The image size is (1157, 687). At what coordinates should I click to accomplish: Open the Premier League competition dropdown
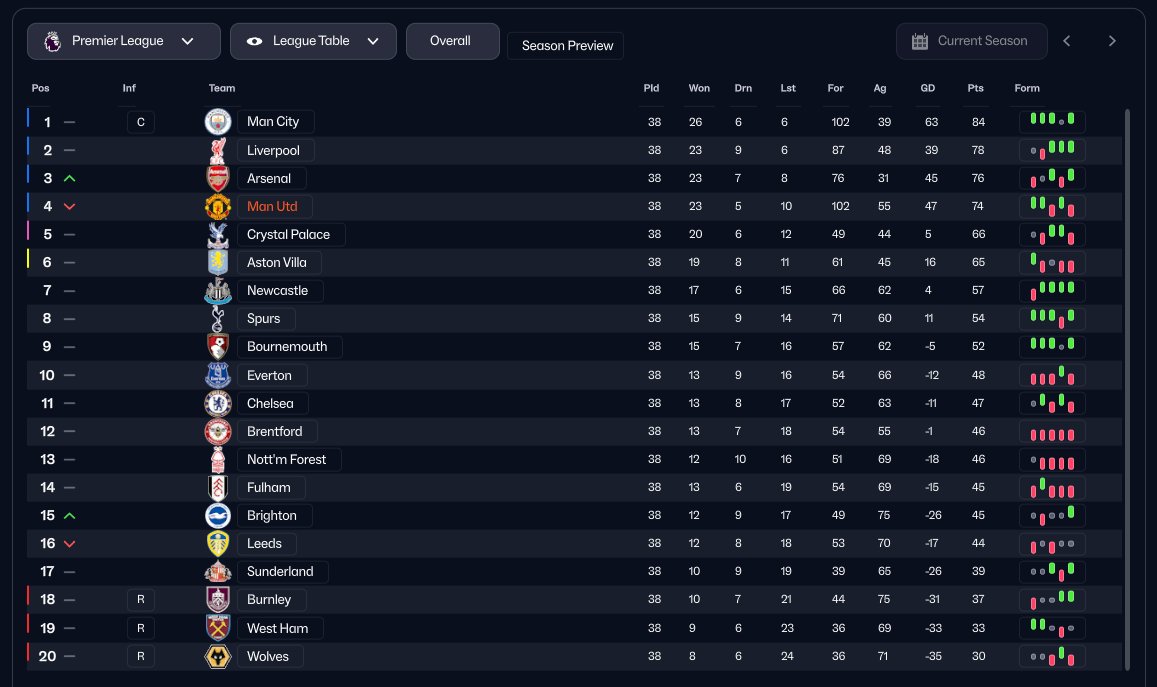tap(124, 41)
